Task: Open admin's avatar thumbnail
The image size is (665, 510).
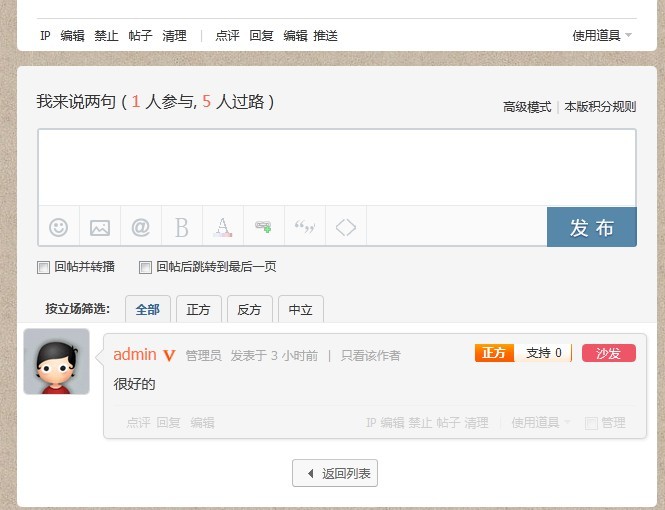Action: point(56,361)
